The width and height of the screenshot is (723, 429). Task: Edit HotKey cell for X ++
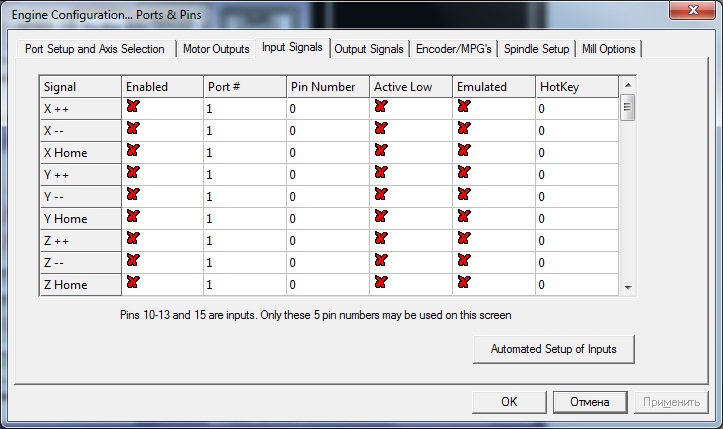click(577, 109)
